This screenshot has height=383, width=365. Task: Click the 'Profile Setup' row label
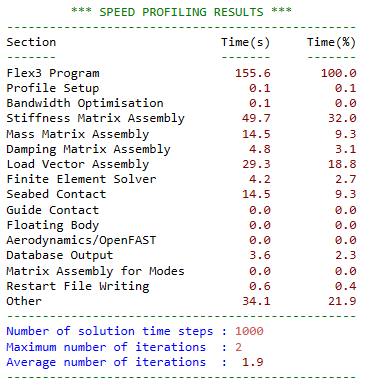[x=53, y=88]
